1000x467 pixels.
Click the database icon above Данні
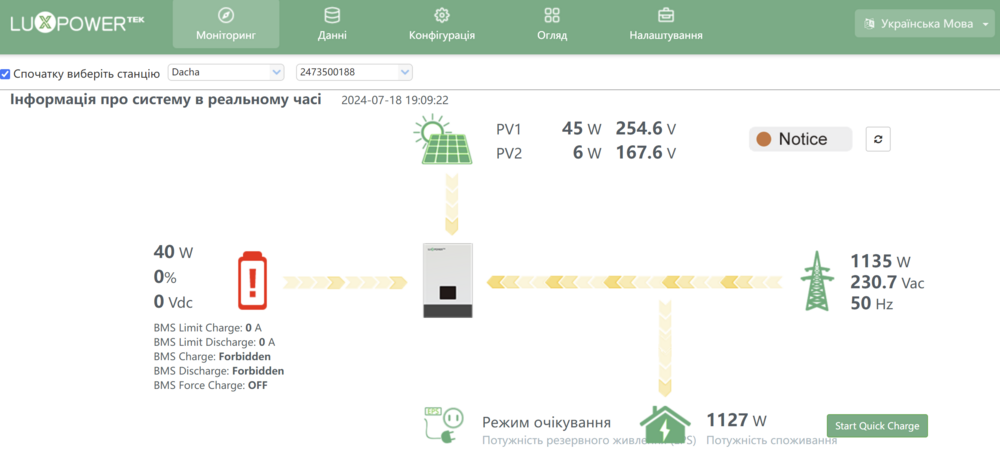pyautogui.click(x=332, y=15)
